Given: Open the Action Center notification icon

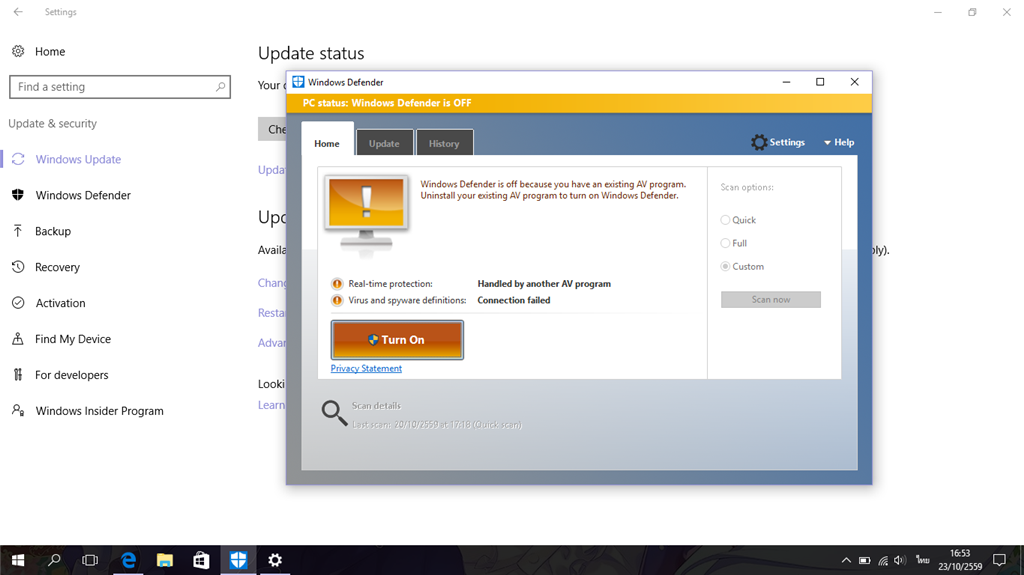Looking at the screenshot, I should click(x=999, y=560).
